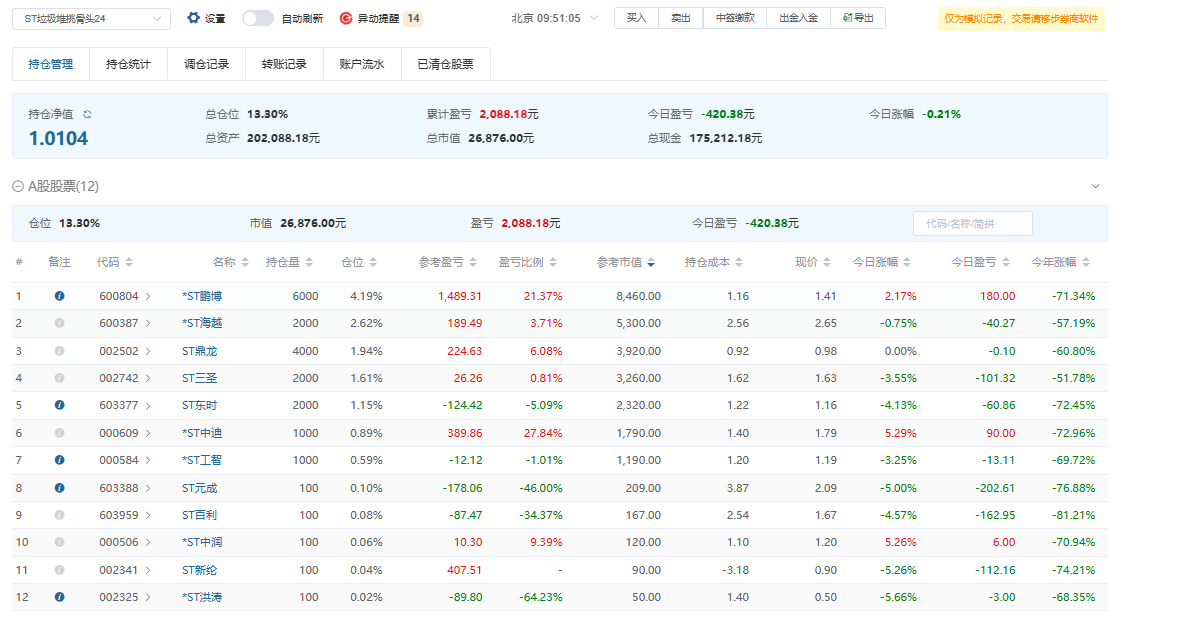Image resolution: width=1204 pixels, height=634 pixels.
Task: Switch to the 持仓统计 tab
Action: [128, 64]
